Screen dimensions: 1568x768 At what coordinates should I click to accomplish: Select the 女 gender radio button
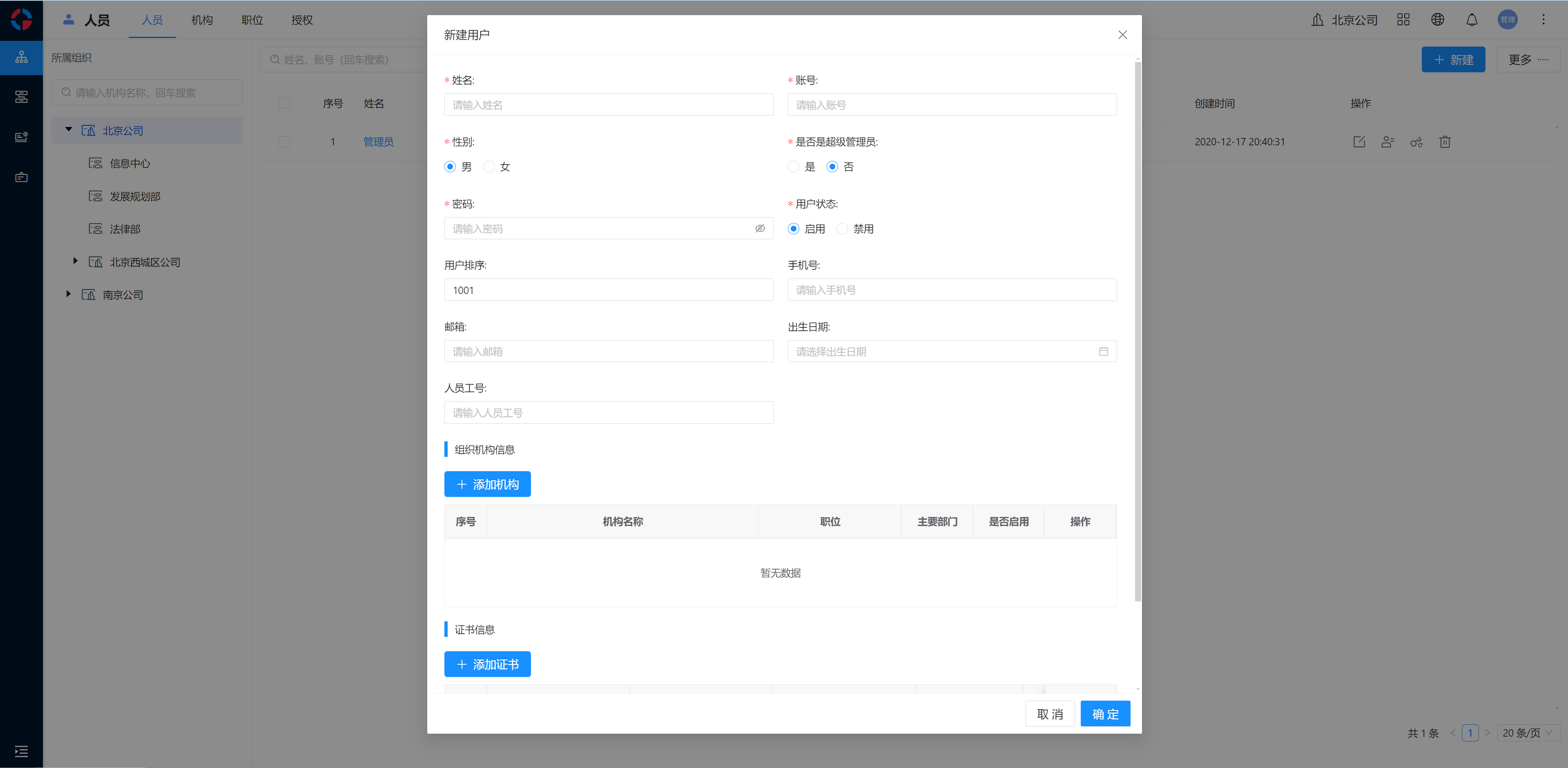[x=489, y=167]
